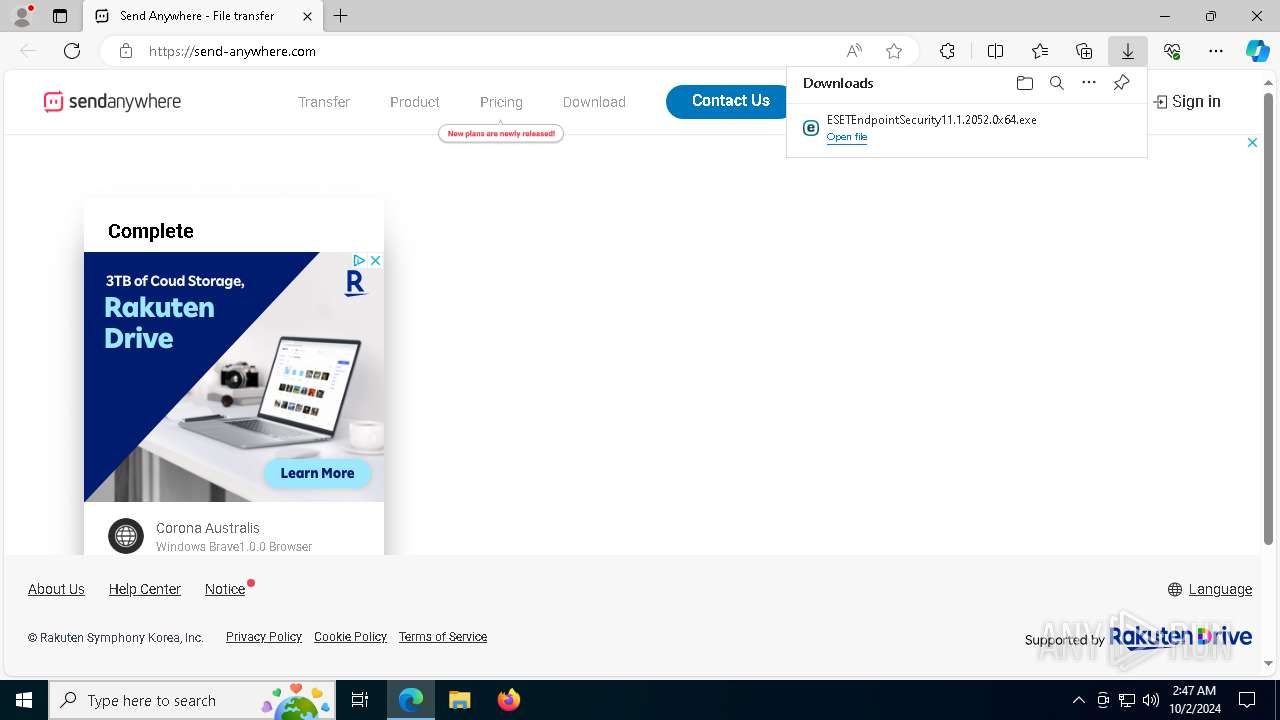This screenshot has width=1280, height=720.
Task: Open Edge Settings and more menu
Action: click(1216, 51)
